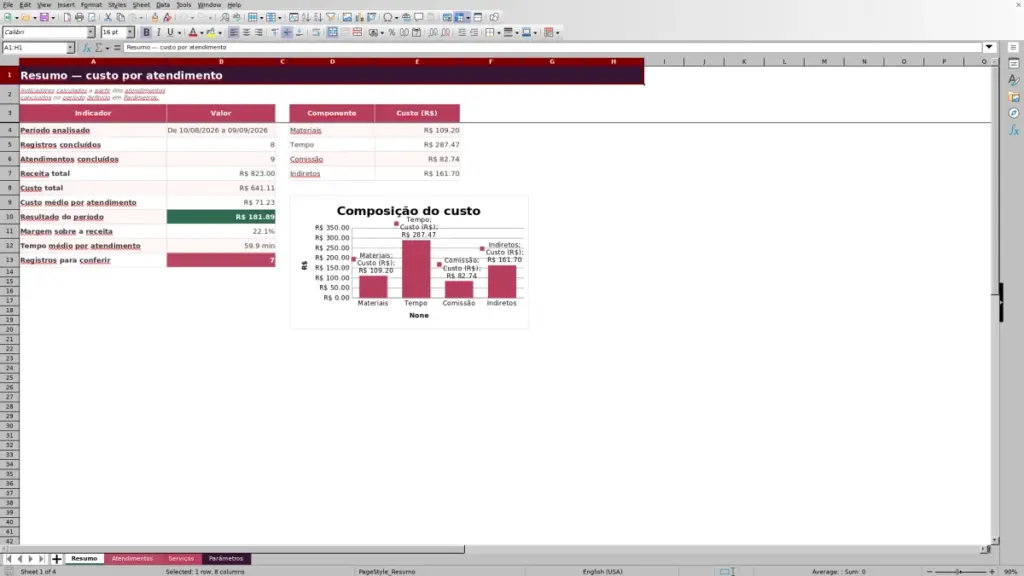Screen dimensions: 1024x576
Task: Toggle Underline formatting
Action: [x=170, y=33]
